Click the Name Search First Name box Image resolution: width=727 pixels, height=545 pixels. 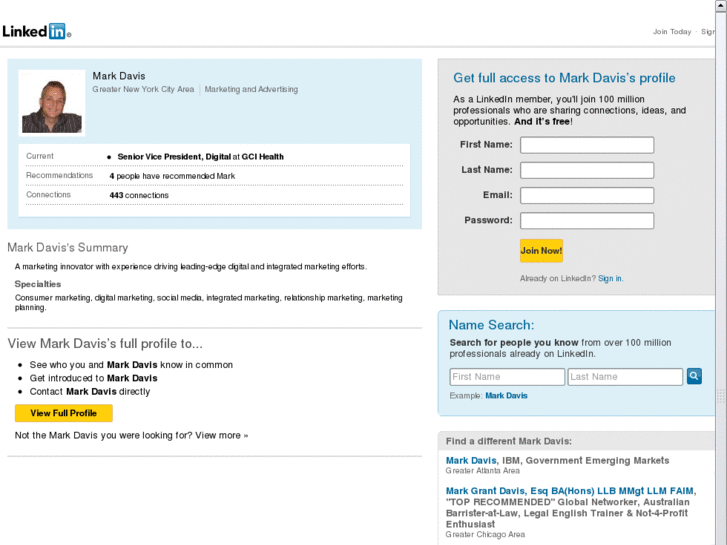point(507,377)
